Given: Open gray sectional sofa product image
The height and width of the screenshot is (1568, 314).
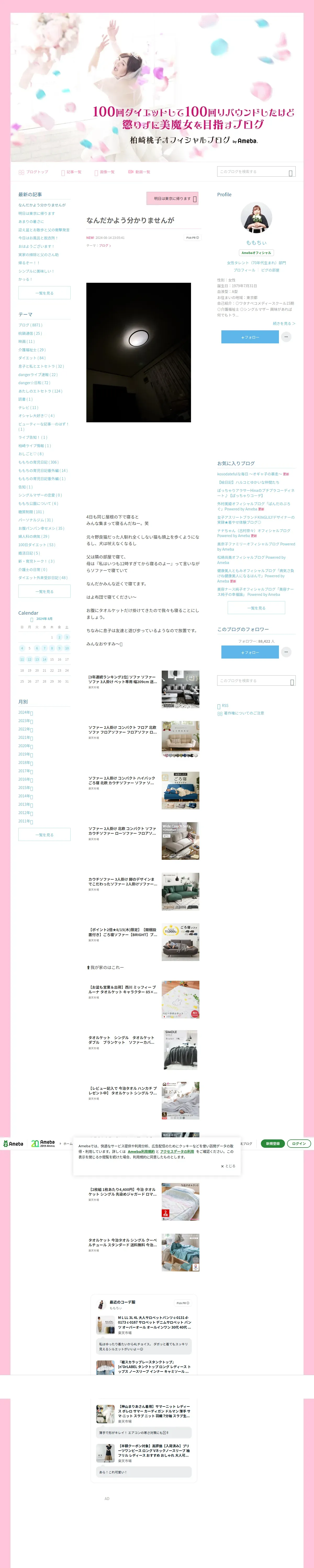Looking at the screenshot, I should tap(181, 690).
